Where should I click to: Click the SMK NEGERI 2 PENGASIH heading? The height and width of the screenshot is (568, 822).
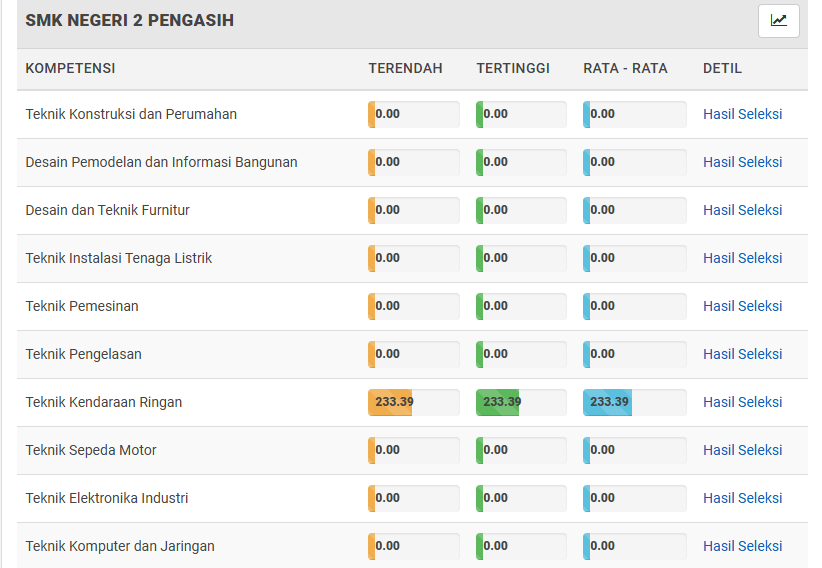[129, 20]
